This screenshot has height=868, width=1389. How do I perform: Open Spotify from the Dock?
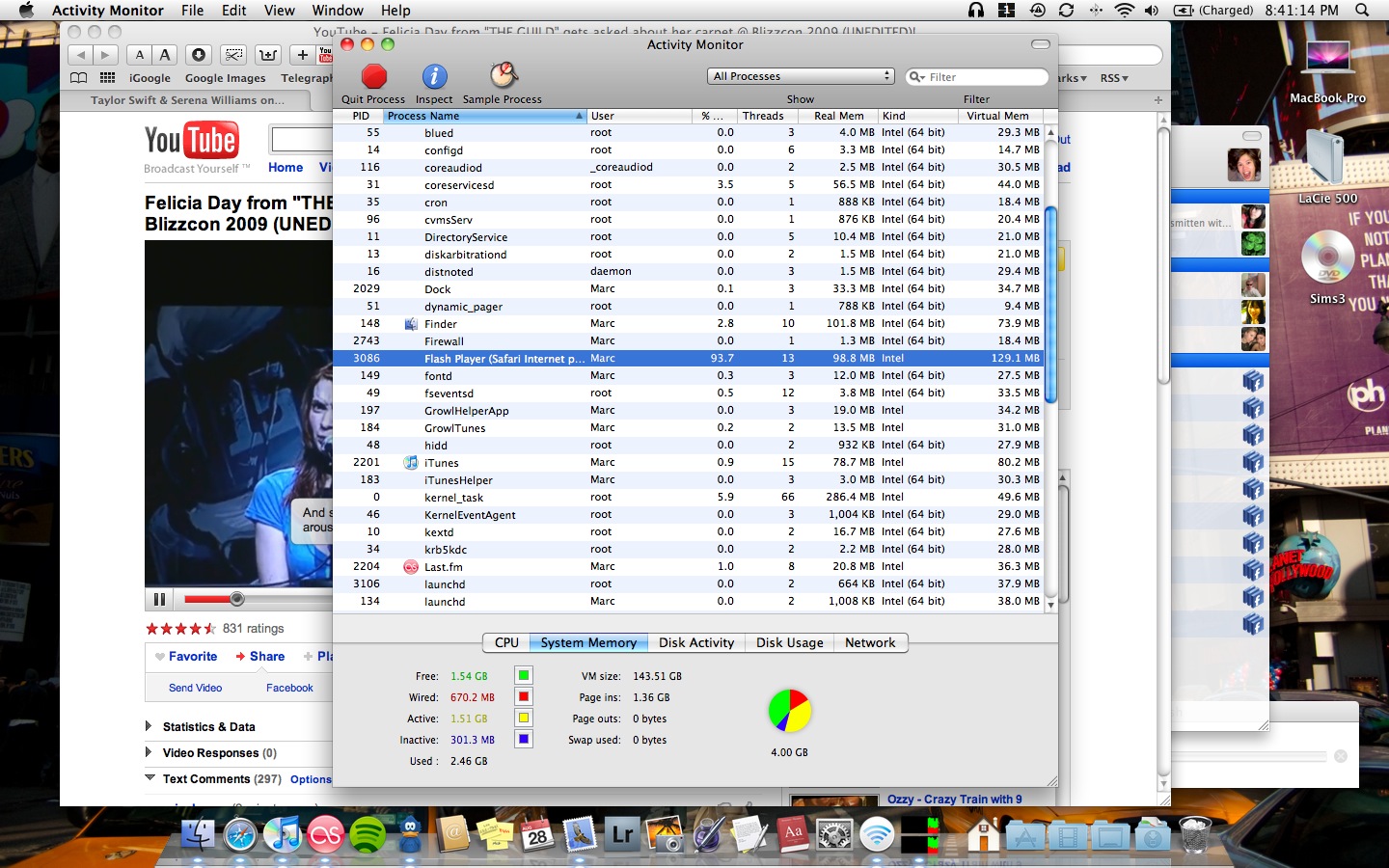368,834
